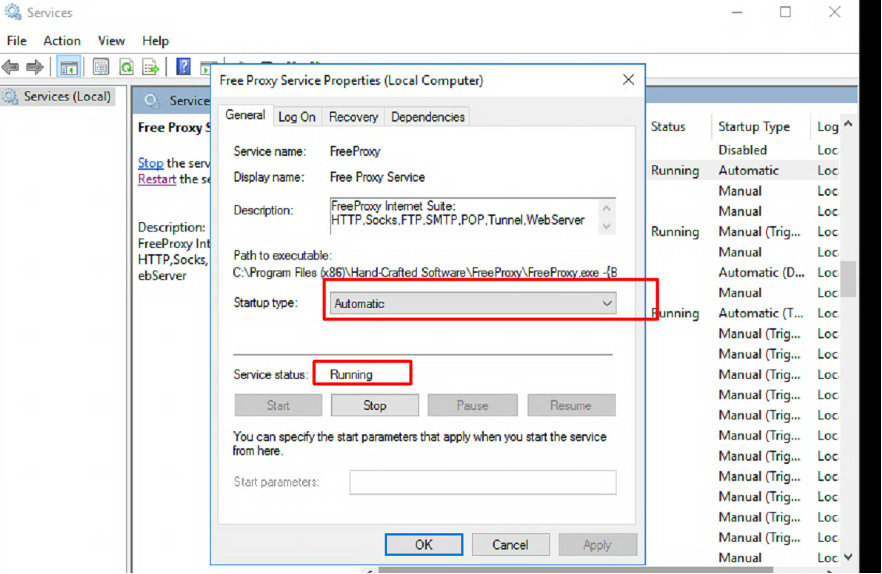
Task: Open the View menu
Action: [111, 41]
